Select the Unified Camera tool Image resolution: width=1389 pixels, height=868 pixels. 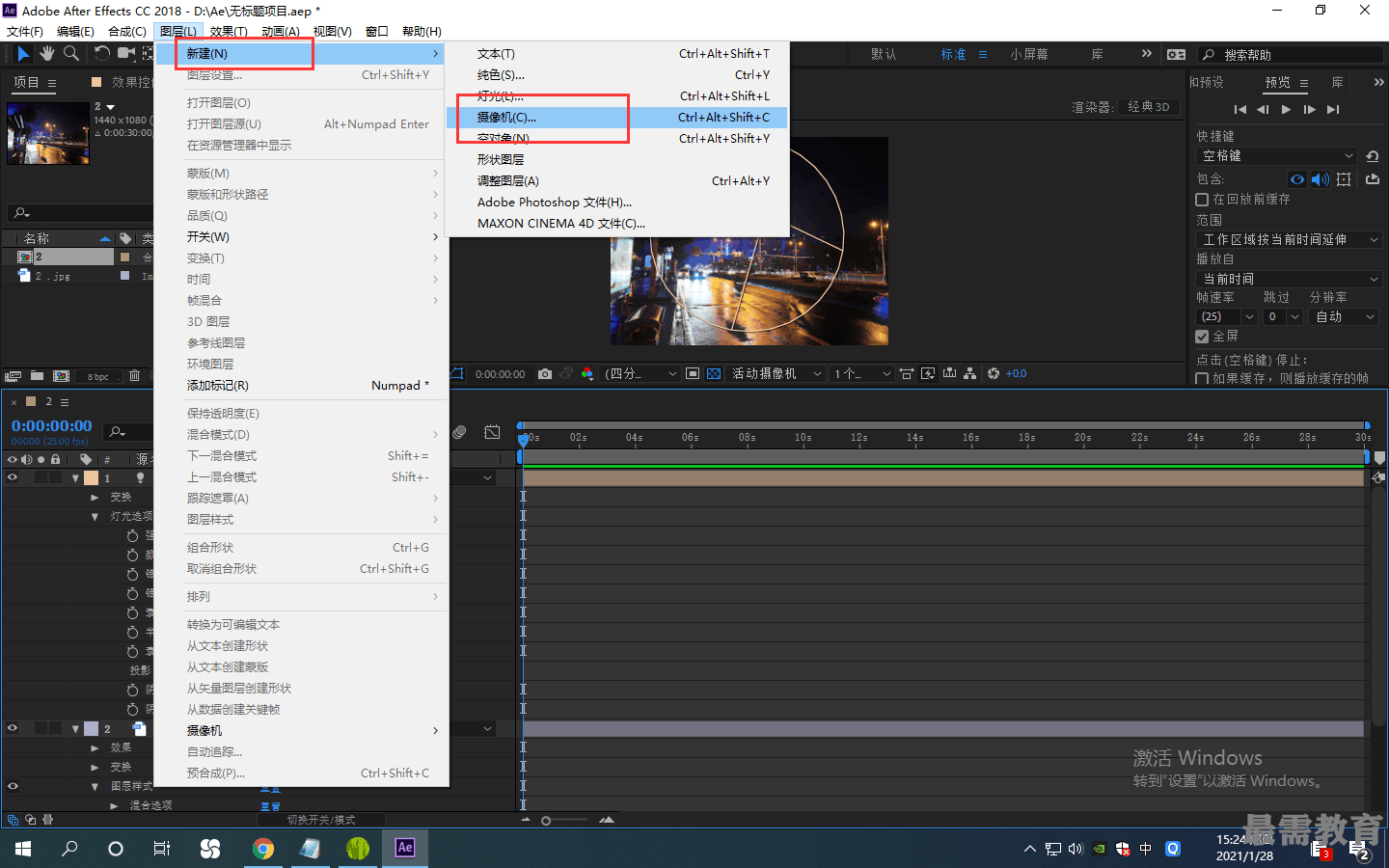(x=125, y=54)
